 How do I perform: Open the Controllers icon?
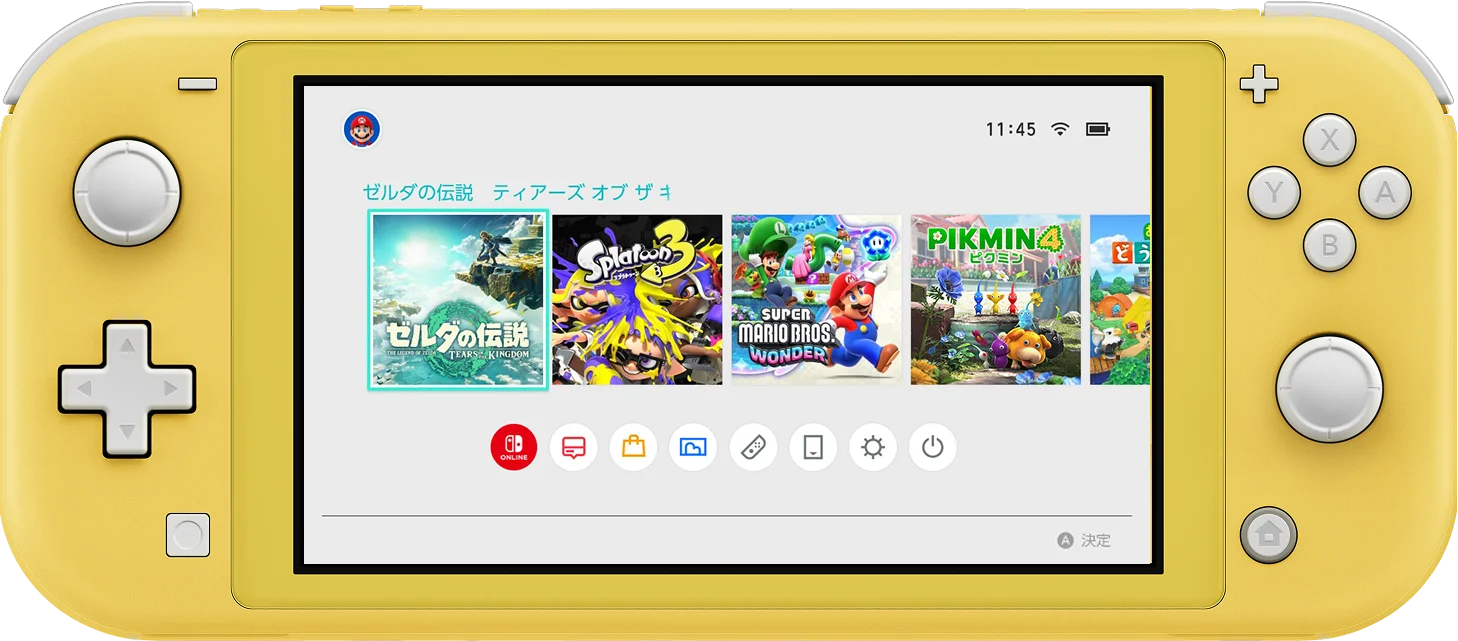tap(753, 448)
